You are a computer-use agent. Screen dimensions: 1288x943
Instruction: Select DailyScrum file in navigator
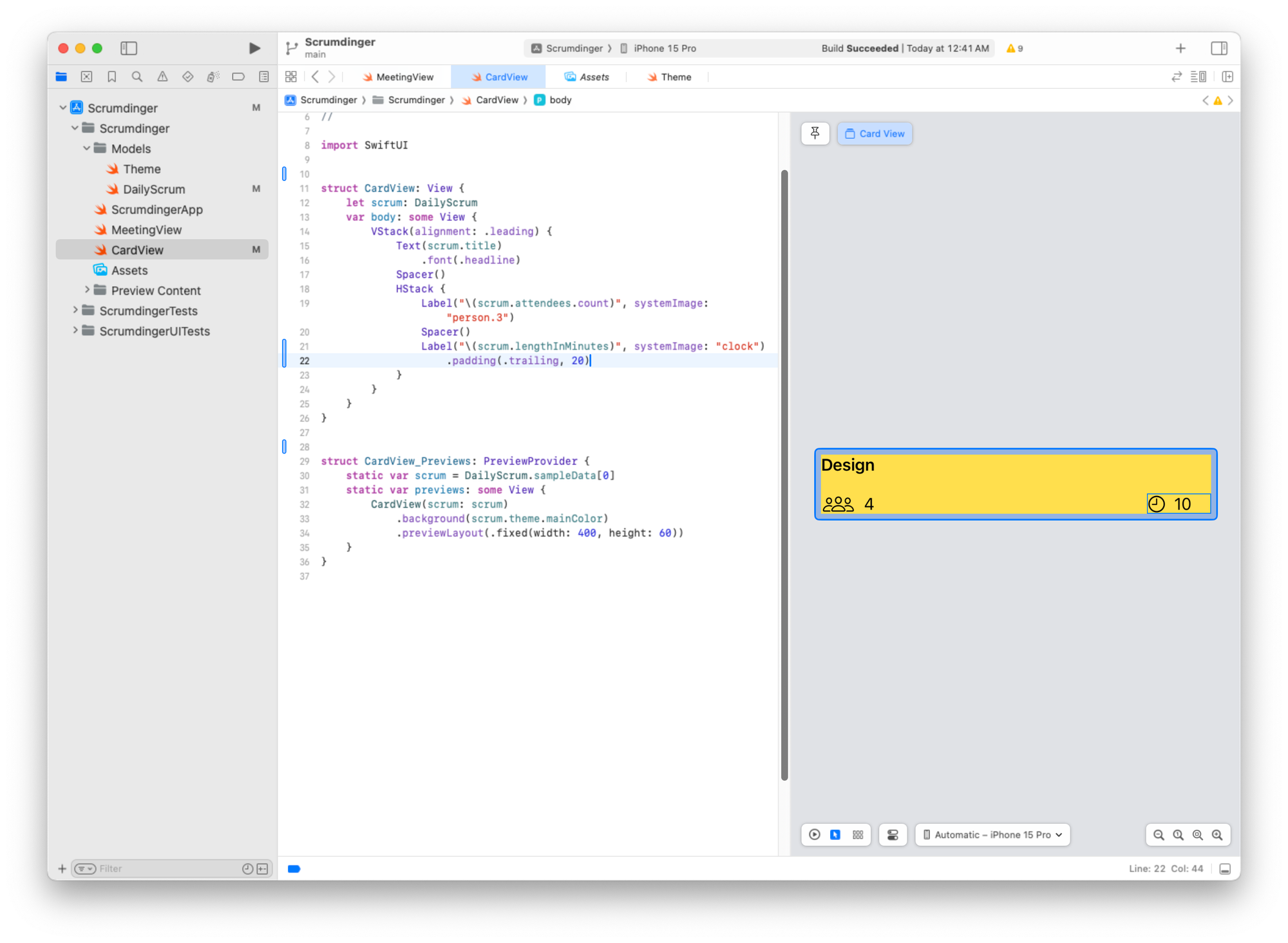(x=154, y=189)
